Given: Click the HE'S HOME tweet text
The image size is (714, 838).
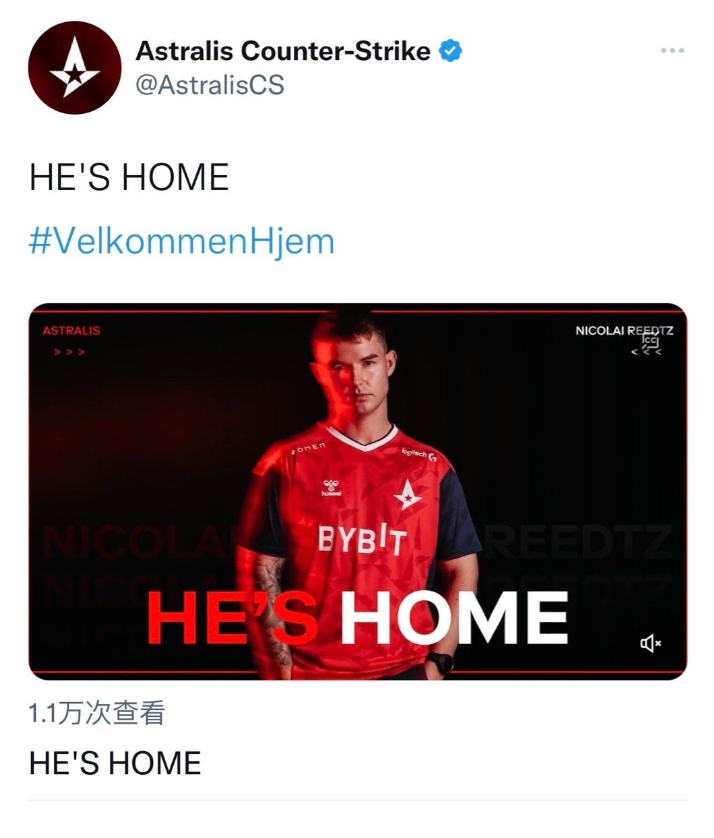Looking at the screenshot, I should [x=129, y=178].
